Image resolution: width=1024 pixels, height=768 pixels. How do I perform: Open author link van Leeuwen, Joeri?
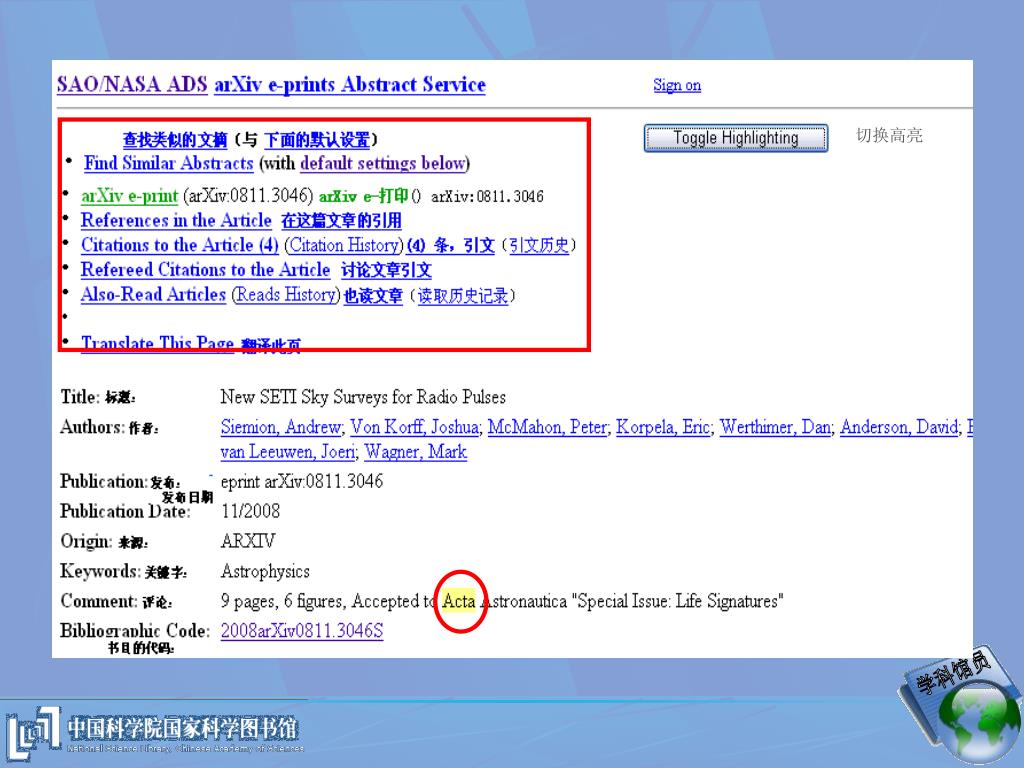coord(288,452)
